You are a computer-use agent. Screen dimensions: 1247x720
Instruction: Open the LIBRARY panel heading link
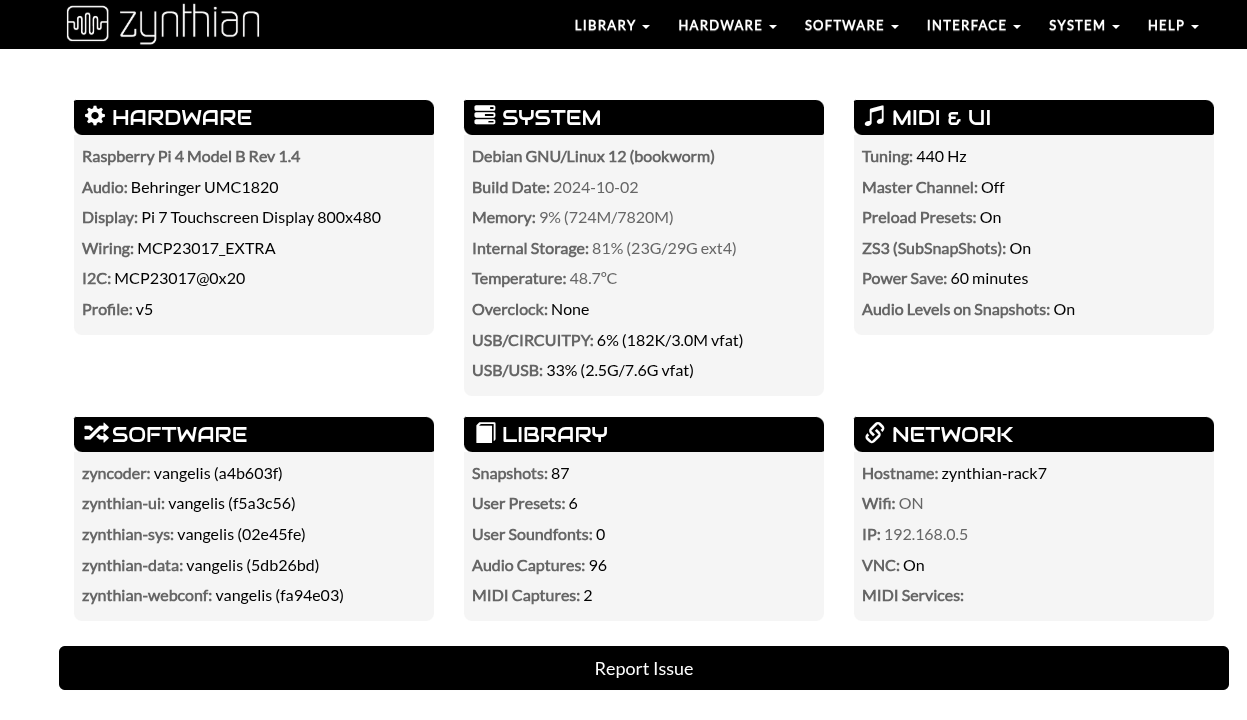[555, 434]
